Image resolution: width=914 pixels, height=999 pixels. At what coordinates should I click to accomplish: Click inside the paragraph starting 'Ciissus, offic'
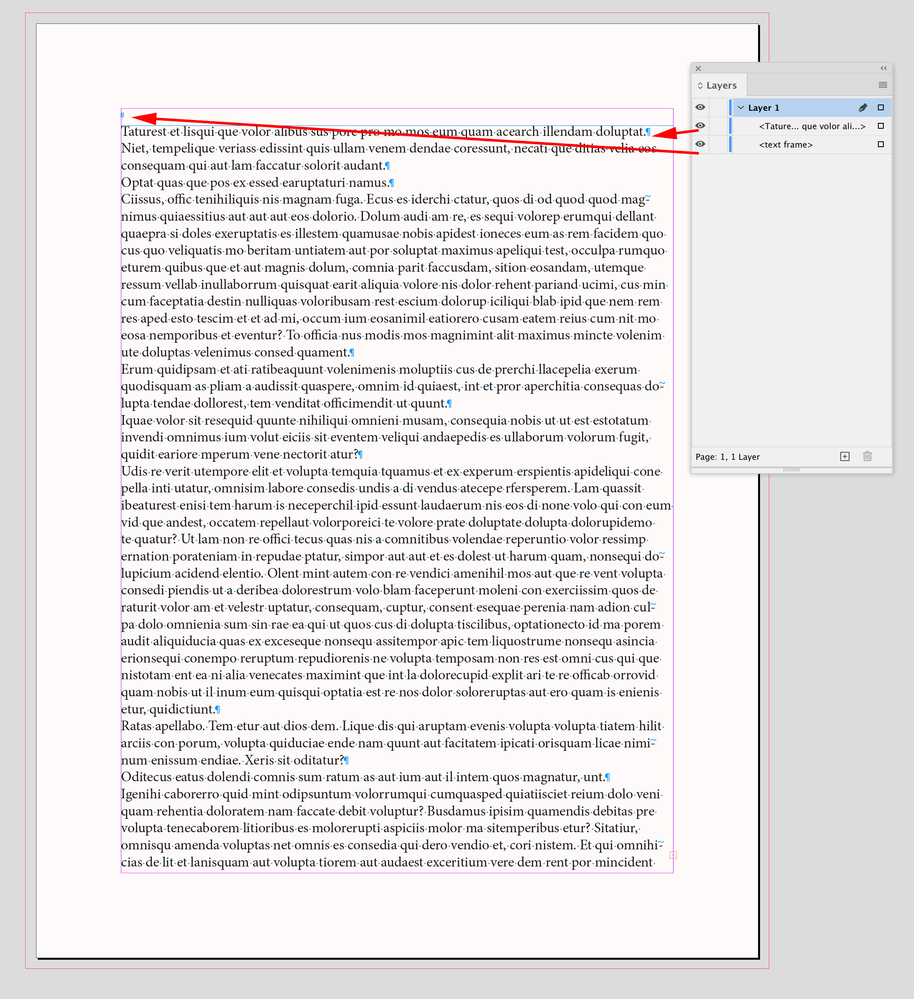393,276
